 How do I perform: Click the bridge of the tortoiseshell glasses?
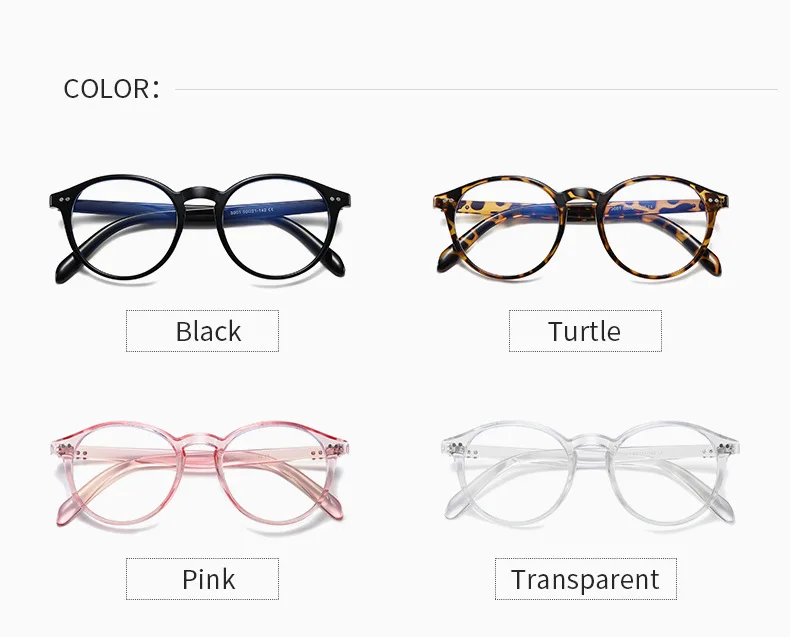[583, 197]
